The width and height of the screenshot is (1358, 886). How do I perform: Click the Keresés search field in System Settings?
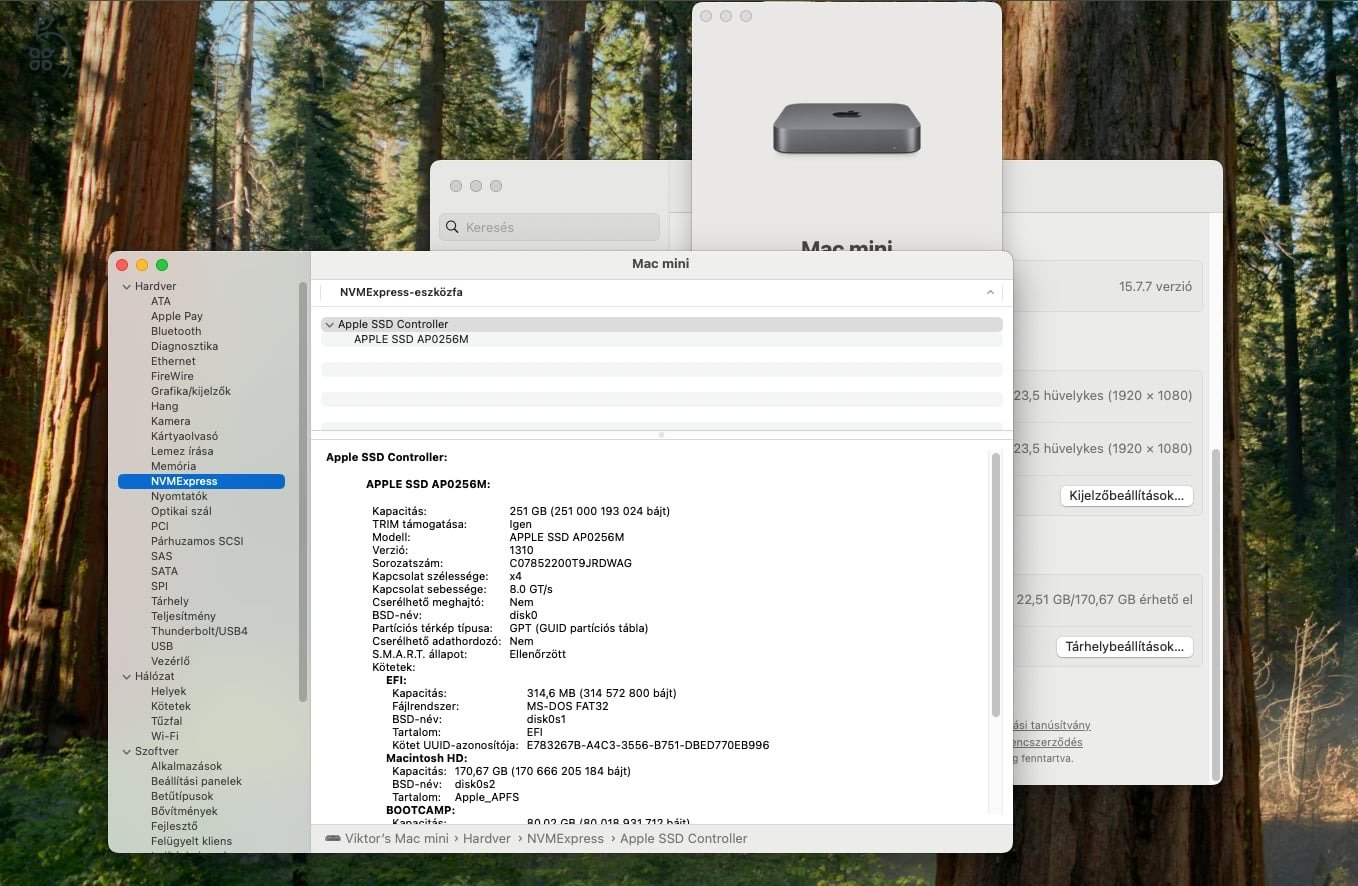point(550,227)
